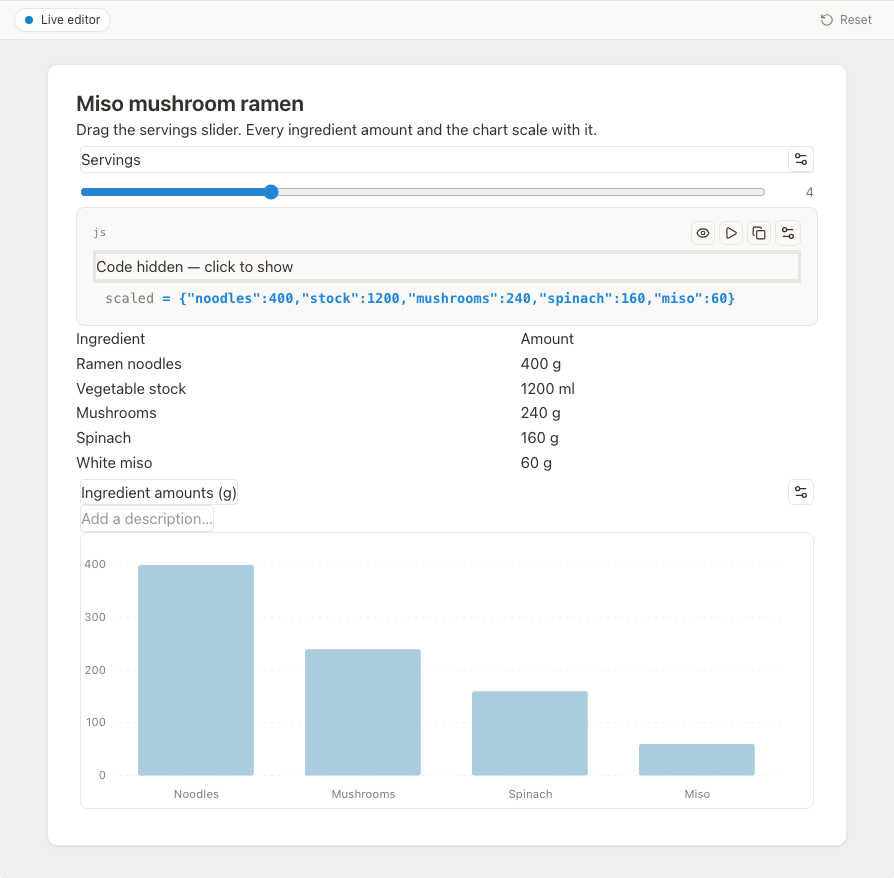Image resolution: width=894 pixels, height=878 pixels.
Task: Click the 'Vegetable stock' ingredient cell
Action: click(131, 389)
